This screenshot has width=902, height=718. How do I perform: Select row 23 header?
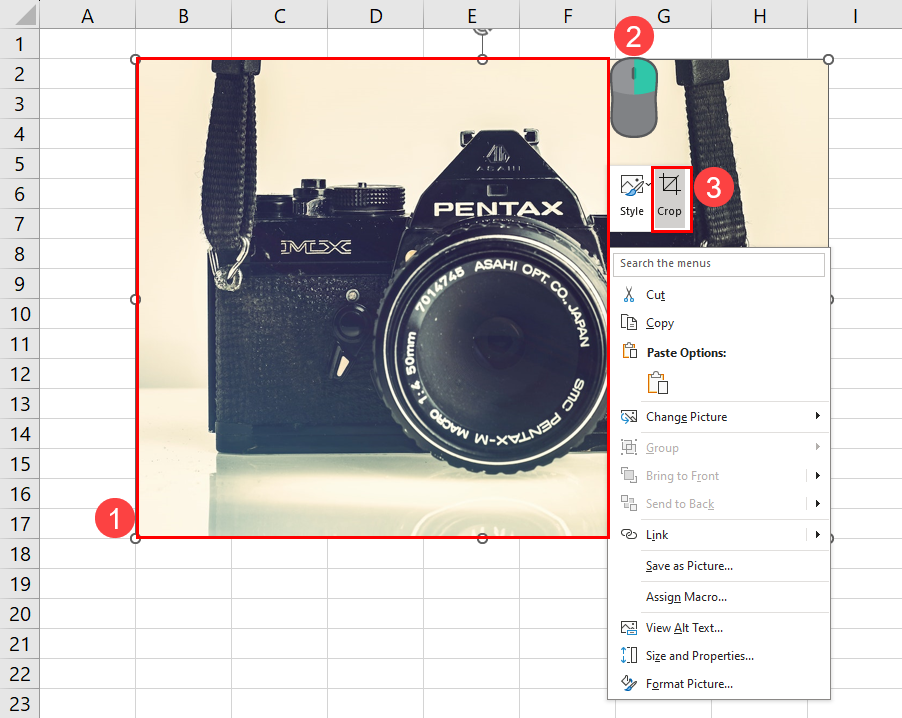coord(20,704)
